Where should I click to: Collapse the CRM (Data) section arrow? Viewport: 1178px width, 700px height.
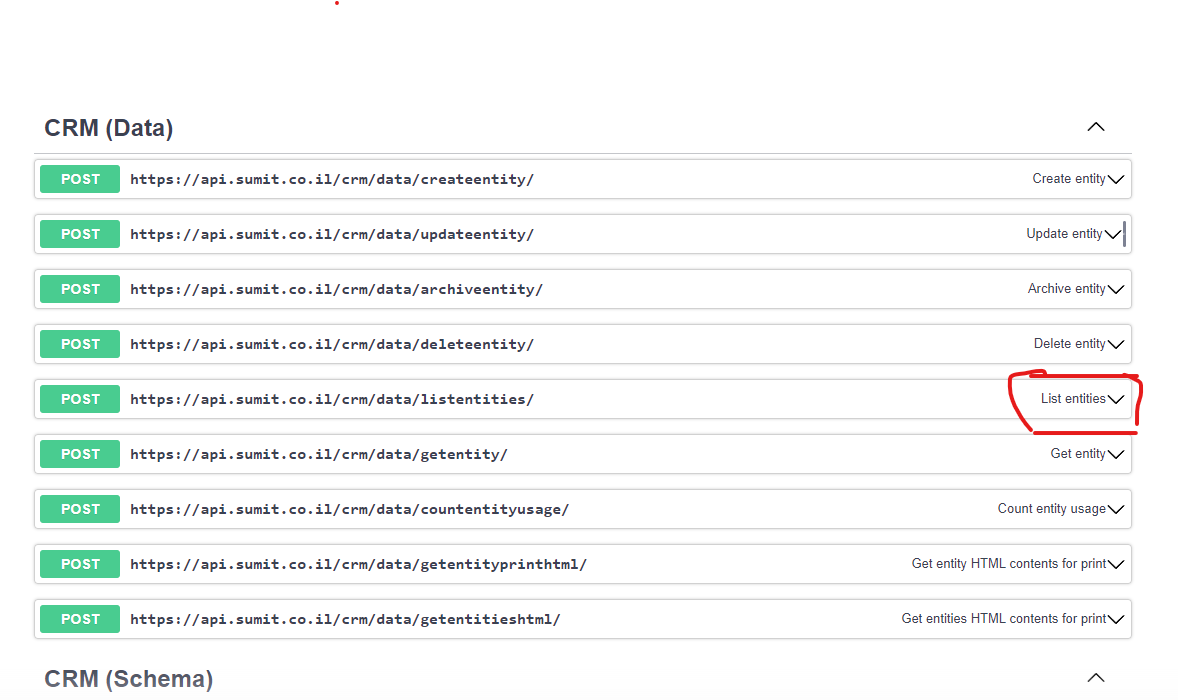coord(1096,127)
